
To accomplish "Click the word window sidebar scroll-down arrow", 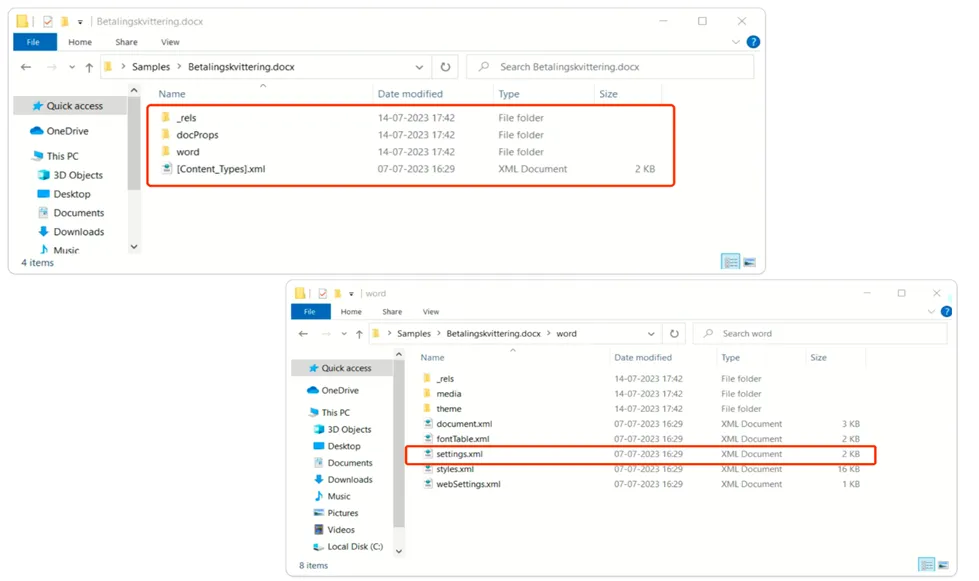I will click(399, 551).
